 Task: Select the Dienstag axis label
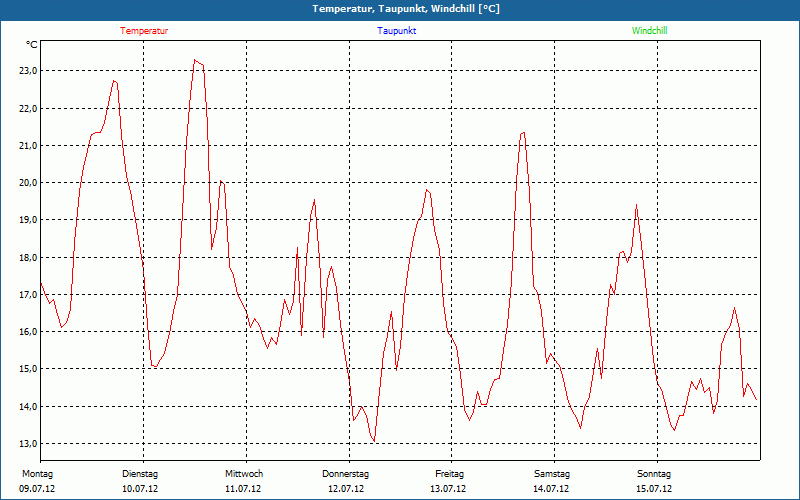[140, 474]
